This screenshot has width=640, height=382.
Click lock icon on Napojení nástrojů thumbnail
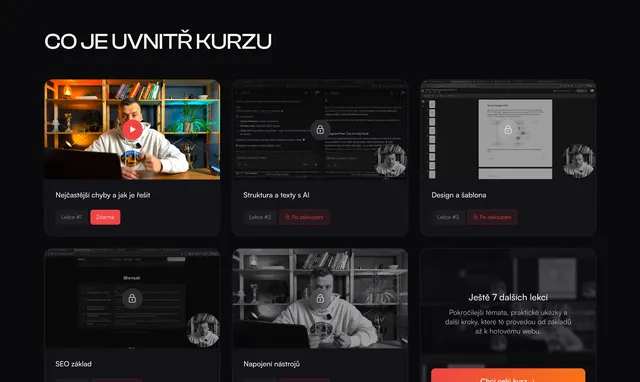[x=320, y=299]
